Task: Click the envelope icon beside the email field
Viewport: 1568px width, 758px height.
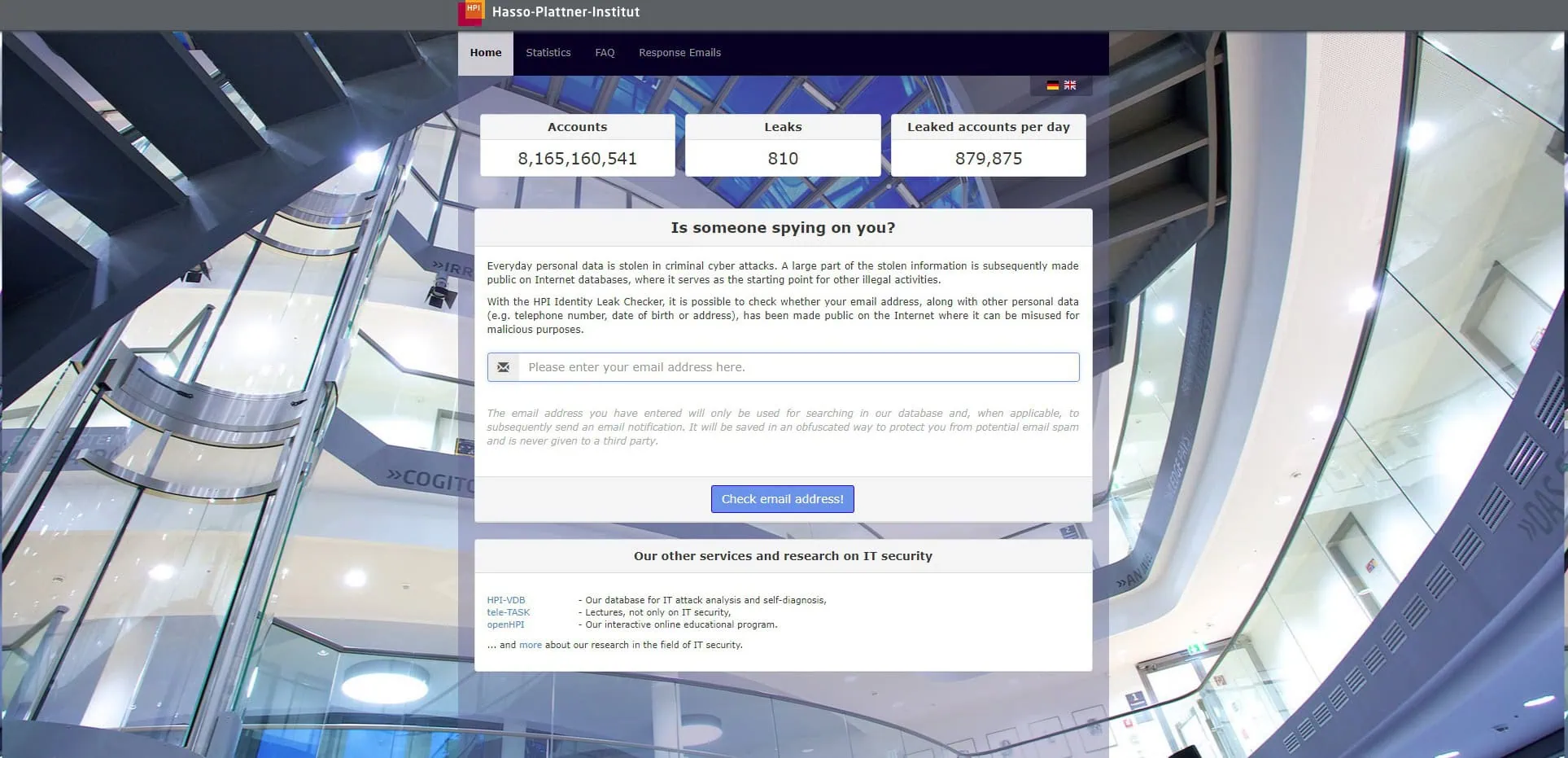Action: 504,367
